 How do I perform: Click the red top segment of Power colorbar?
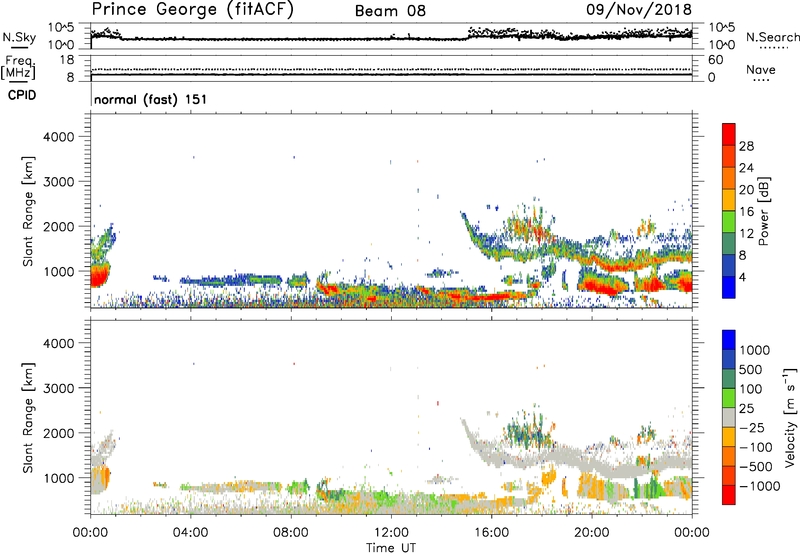[729, 134]
